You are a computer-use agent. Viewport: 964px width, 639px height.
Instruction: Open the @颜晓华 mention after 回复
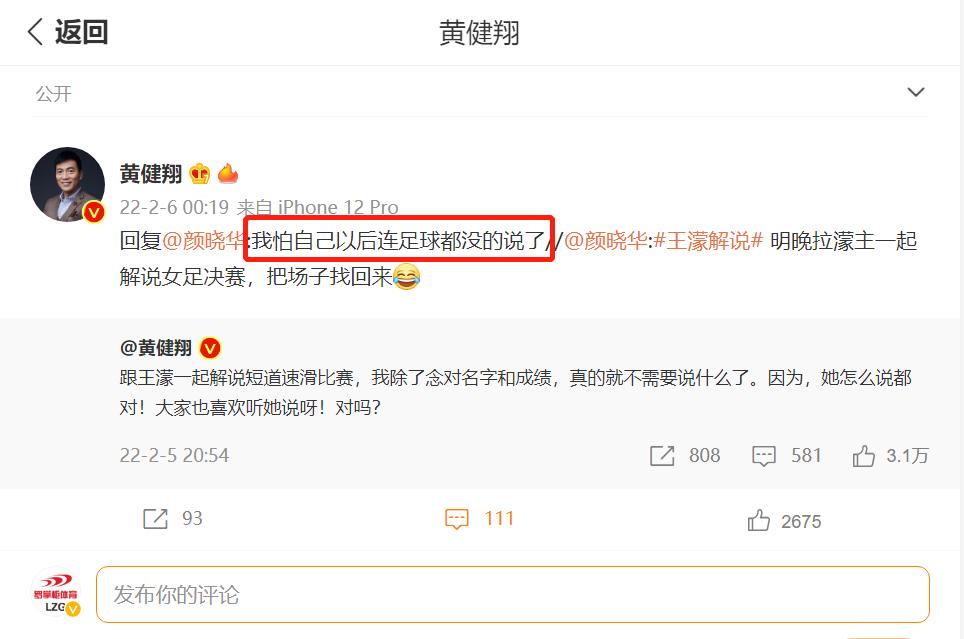click(x=203, y=240)
